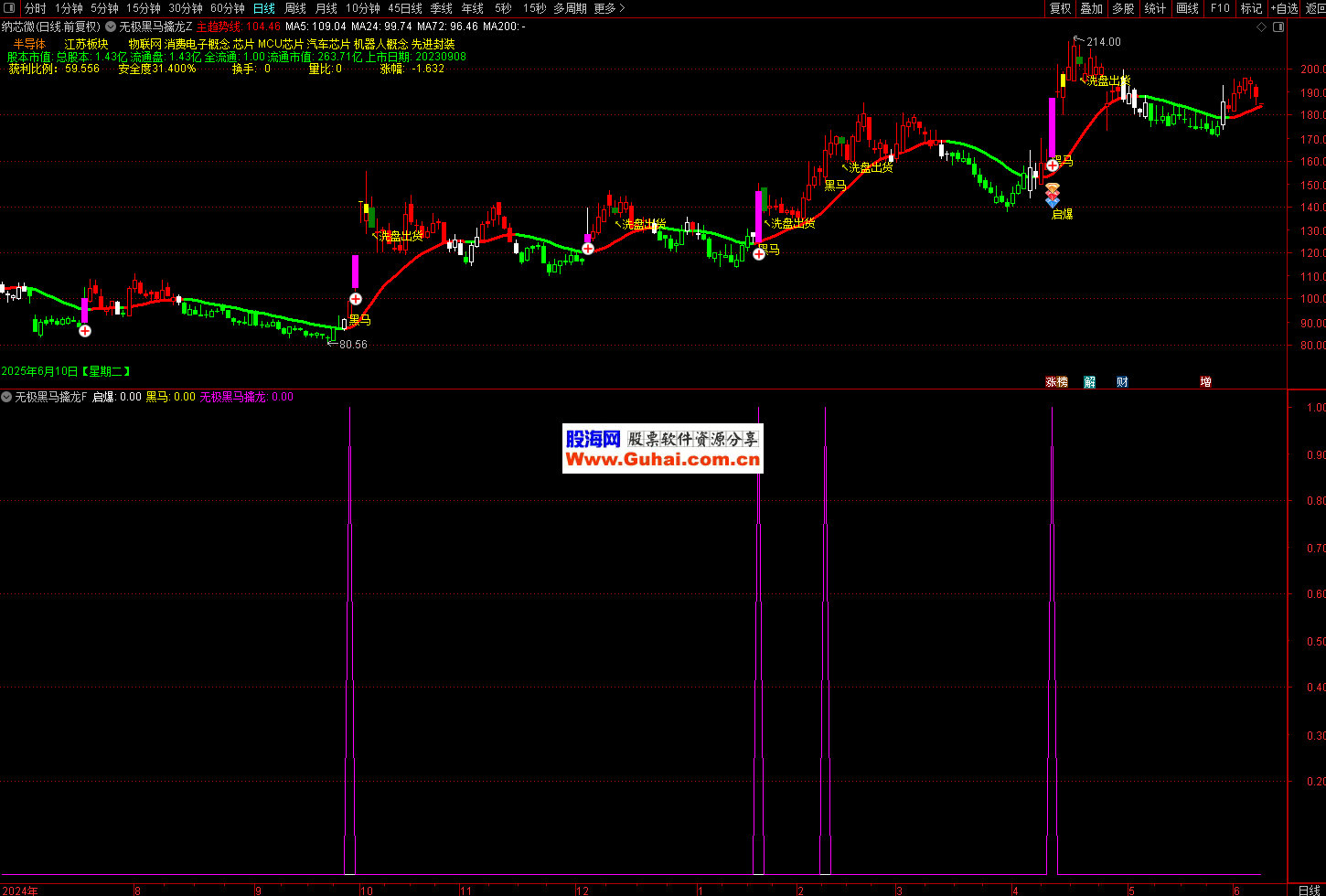This screenshot has height=896, width=1326.
Task: Click the 物联网 concept link
Action: (x=144, y=44)
